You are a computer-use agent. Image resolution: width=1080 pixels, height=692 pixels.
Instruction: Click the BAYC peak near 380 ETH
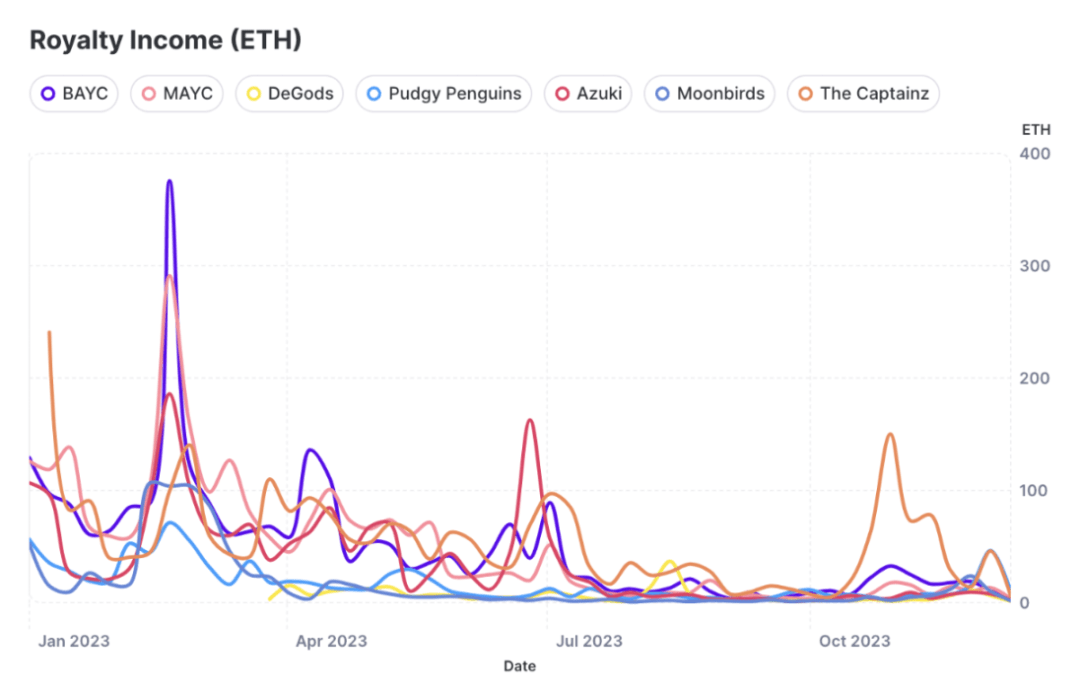click(170, 182)
